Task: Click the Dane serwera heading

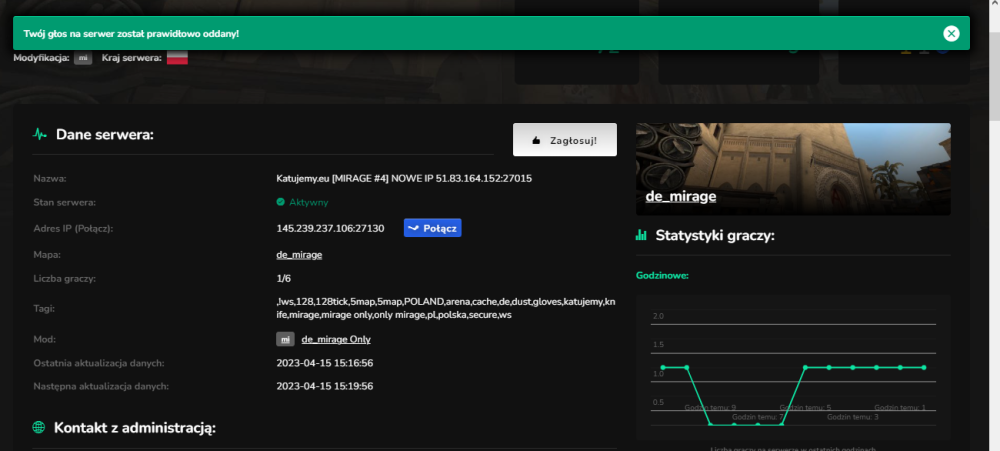Action: click(105, 135)
